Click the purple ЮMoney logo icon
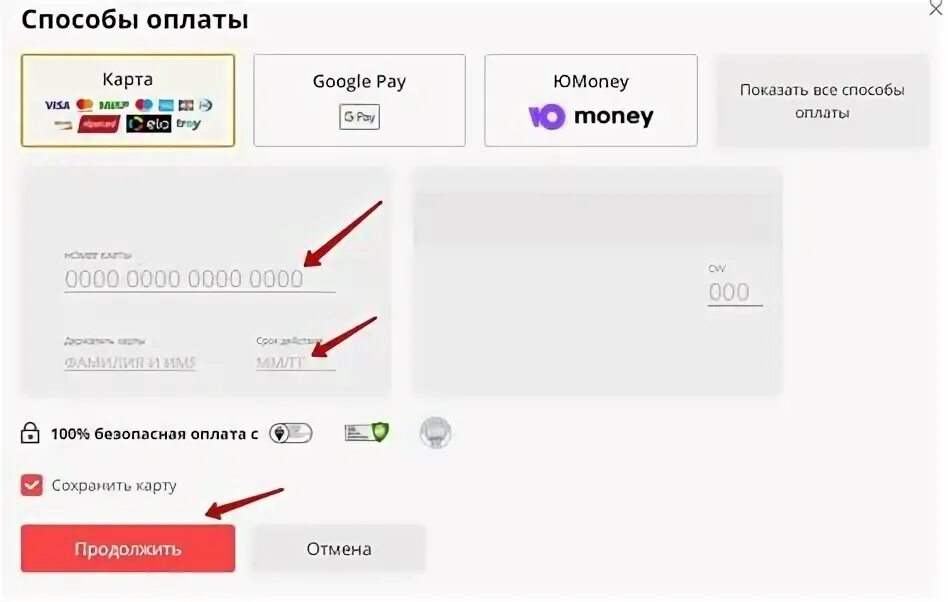 click(547, 117)
